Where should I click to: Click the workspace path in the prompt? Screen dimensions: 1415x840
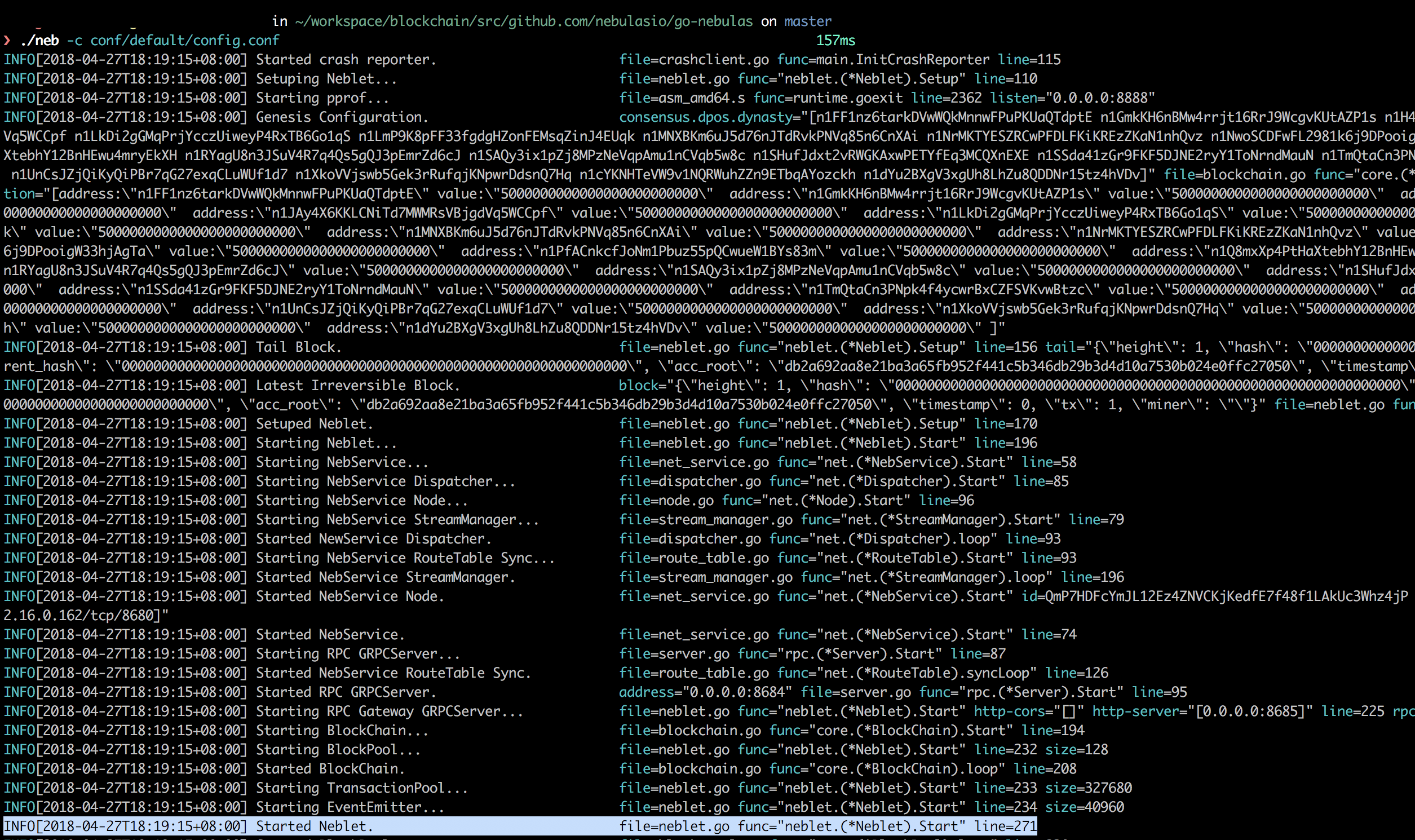(524, 21)
